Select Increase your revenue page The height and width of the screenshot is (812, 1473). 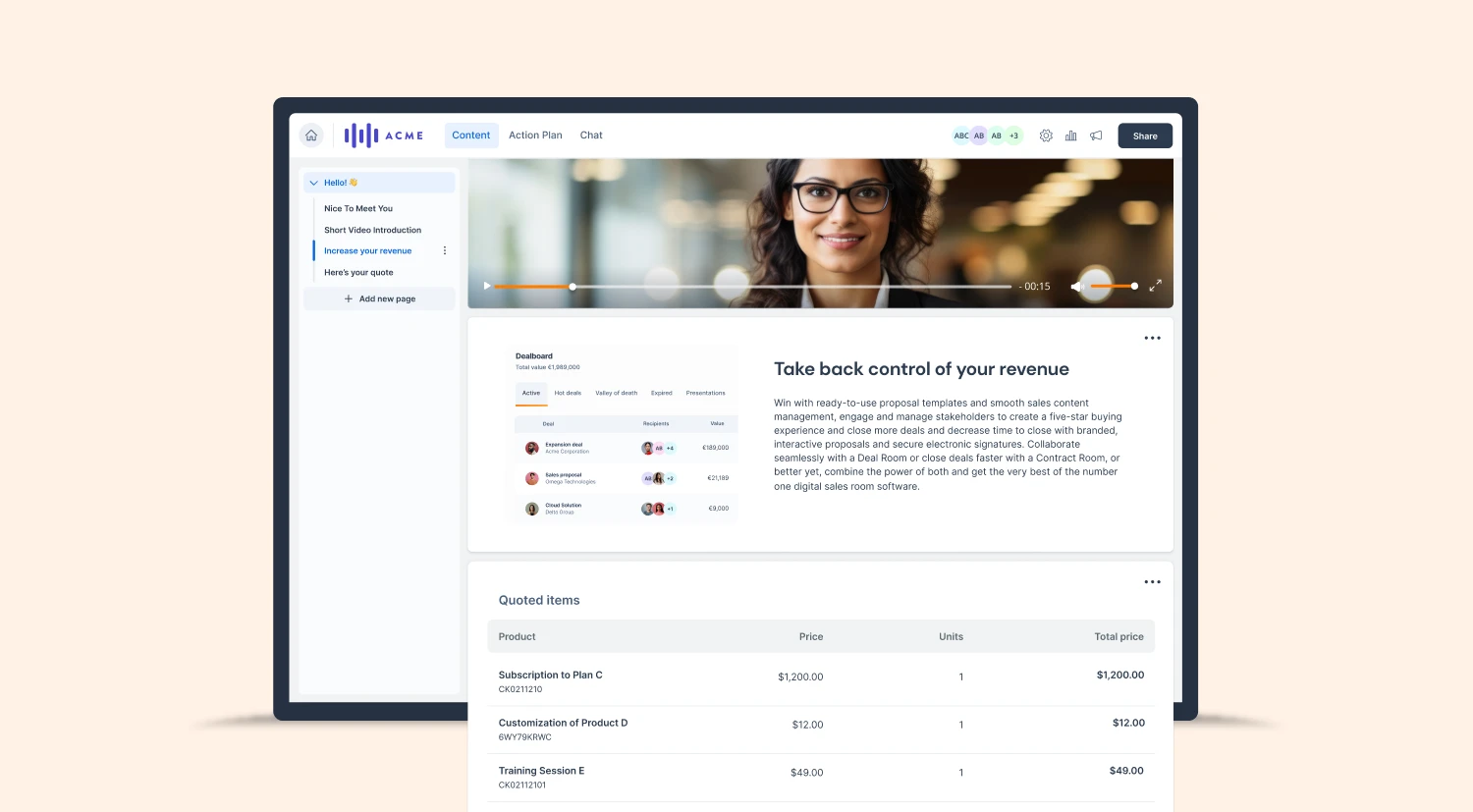[x=368, y=251]
